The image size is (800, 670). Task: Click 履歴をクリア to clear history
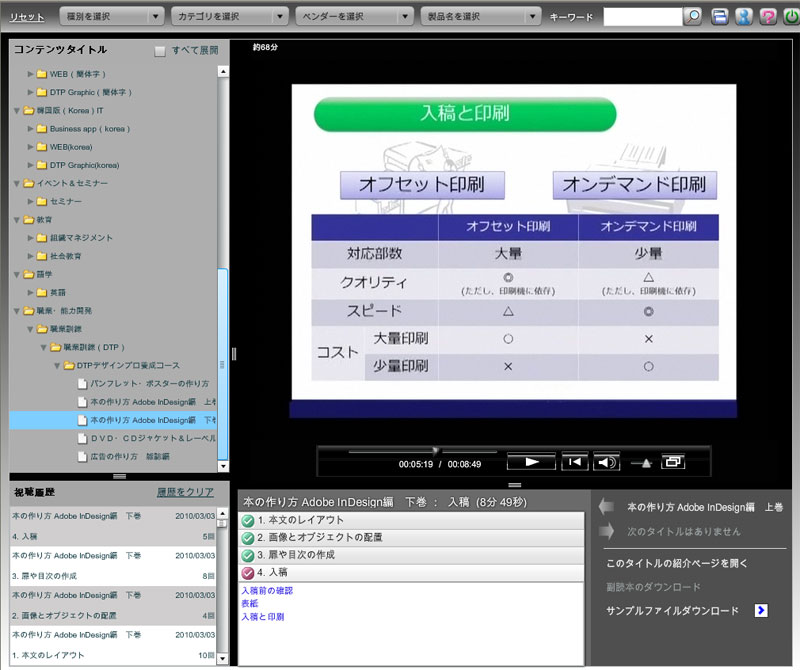(x=185, y=492)
